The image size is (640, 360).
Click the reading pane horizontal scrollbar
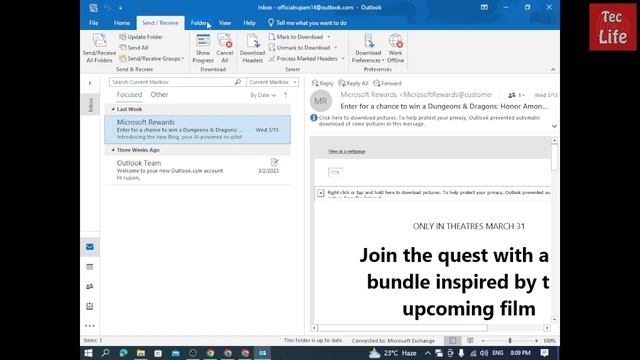coord(402,328)
